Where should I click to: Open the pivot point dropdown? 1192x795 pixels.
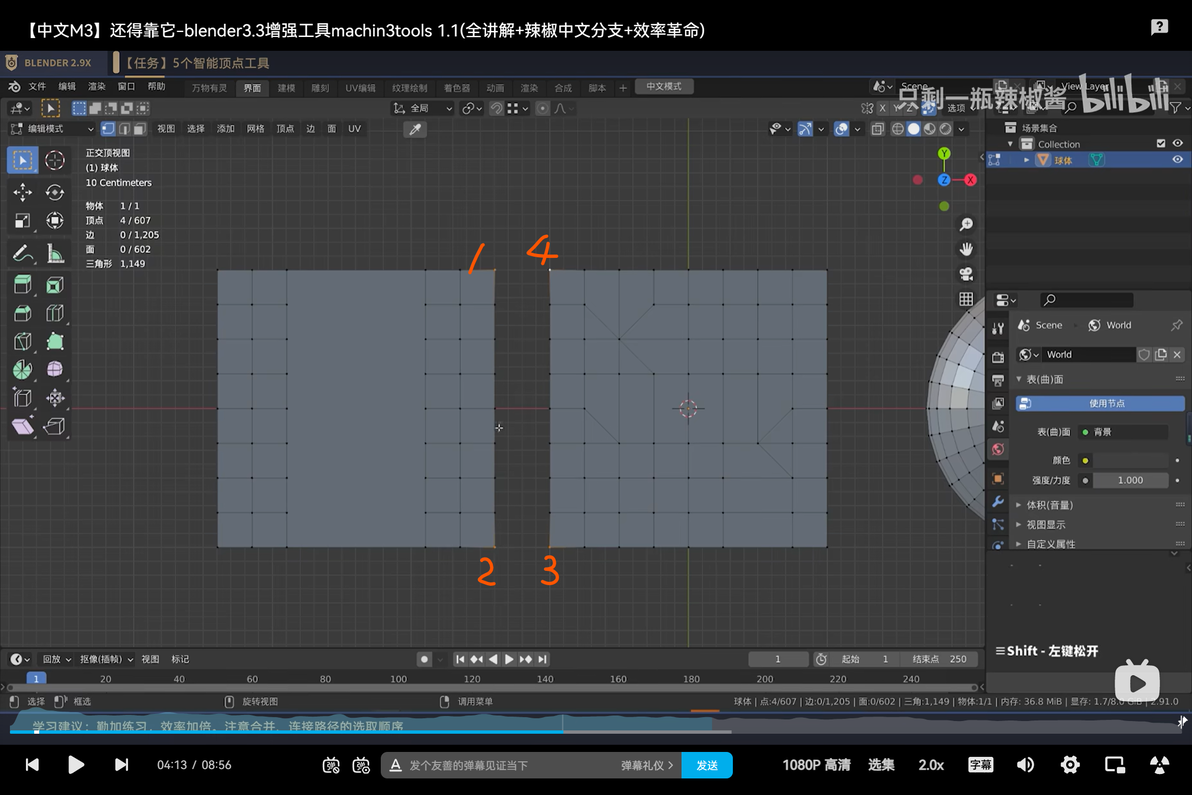(472, 109)
